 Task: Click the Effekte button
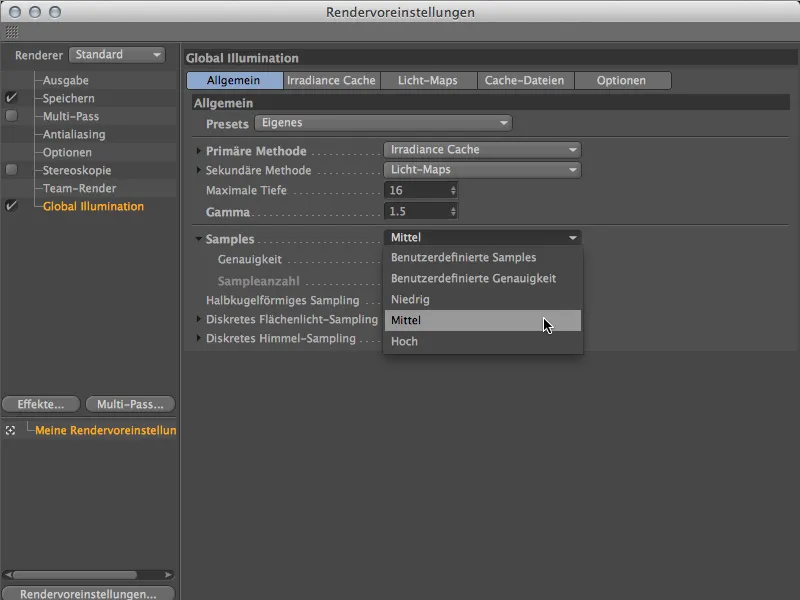[x=40, y=404]
